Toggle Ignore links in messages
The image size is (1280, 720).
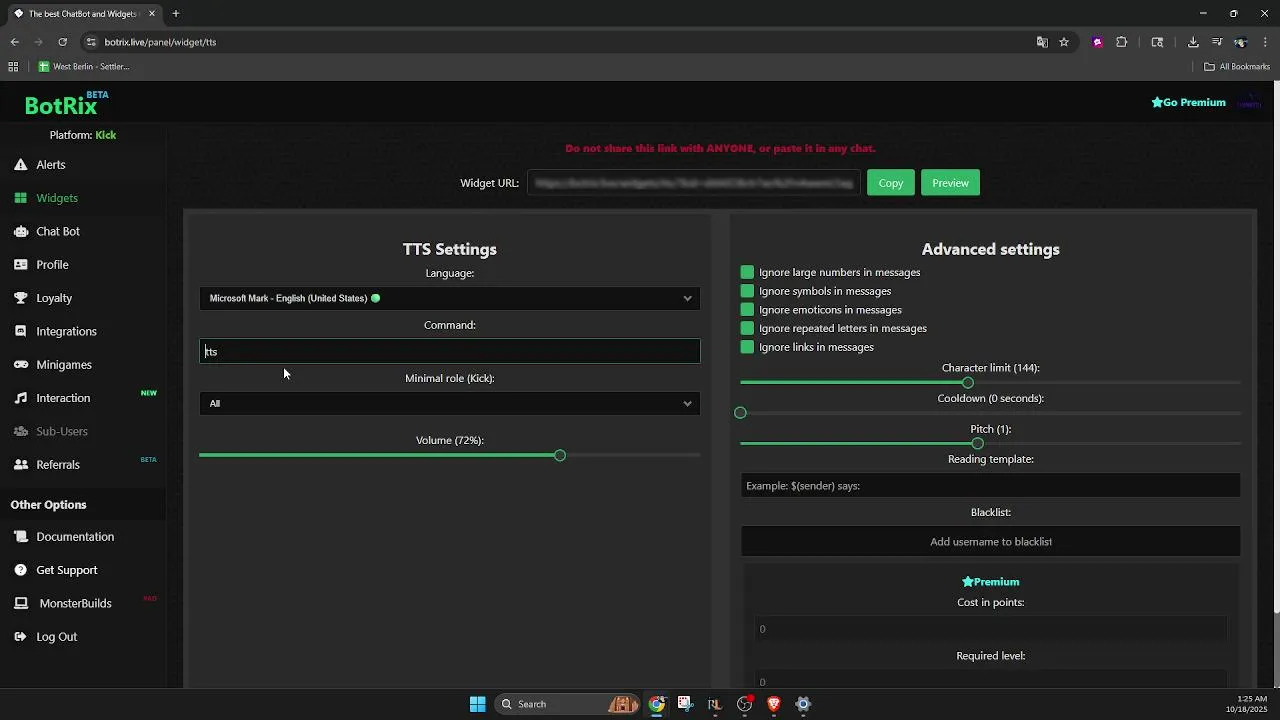(x=747, y=347)
